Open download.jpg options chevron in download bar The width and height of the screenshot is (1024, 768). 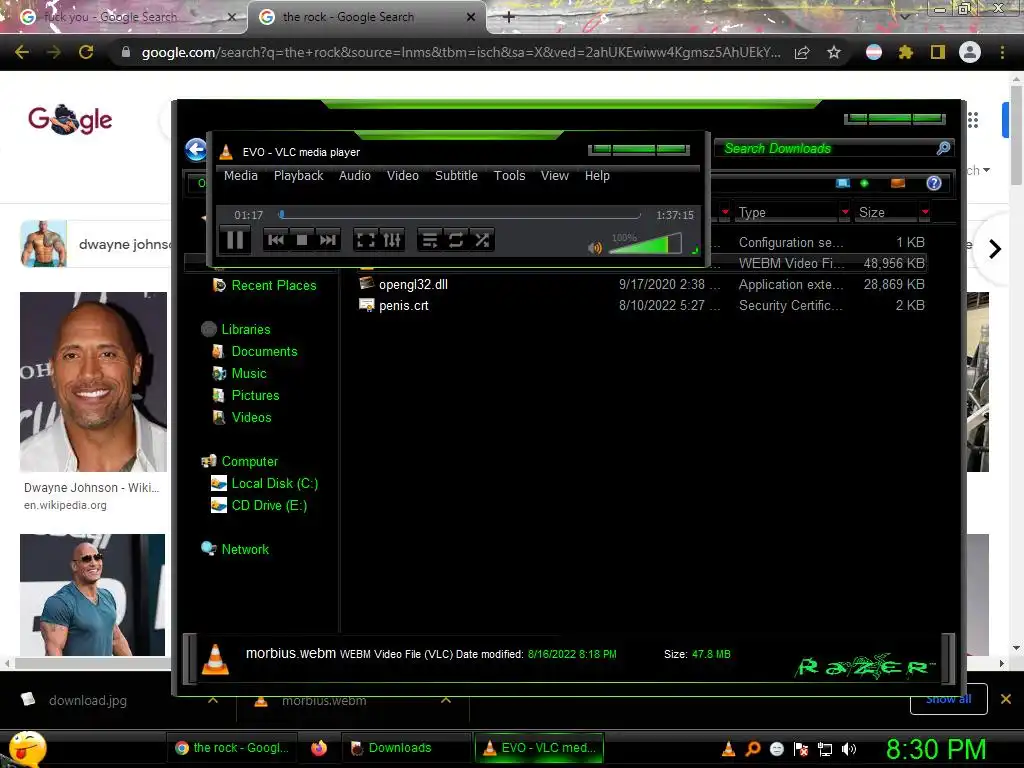pyautogui.click(x=213, y=700)
